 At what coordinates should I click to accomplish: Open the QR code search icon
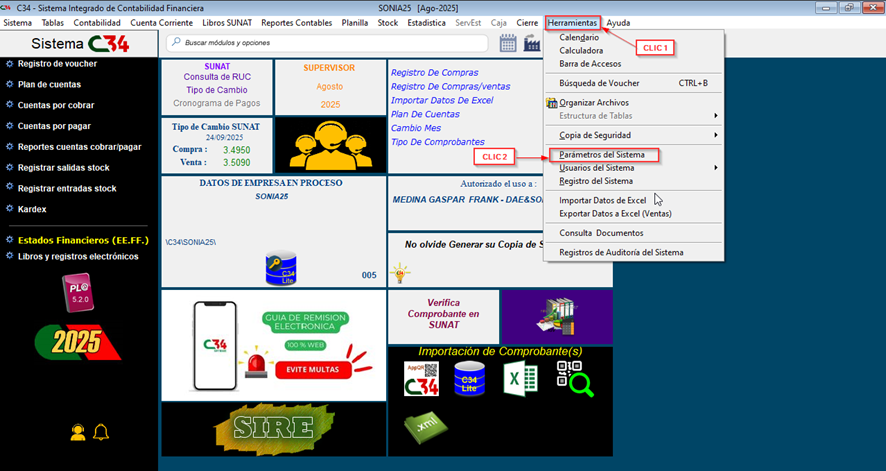coord(574,379)
